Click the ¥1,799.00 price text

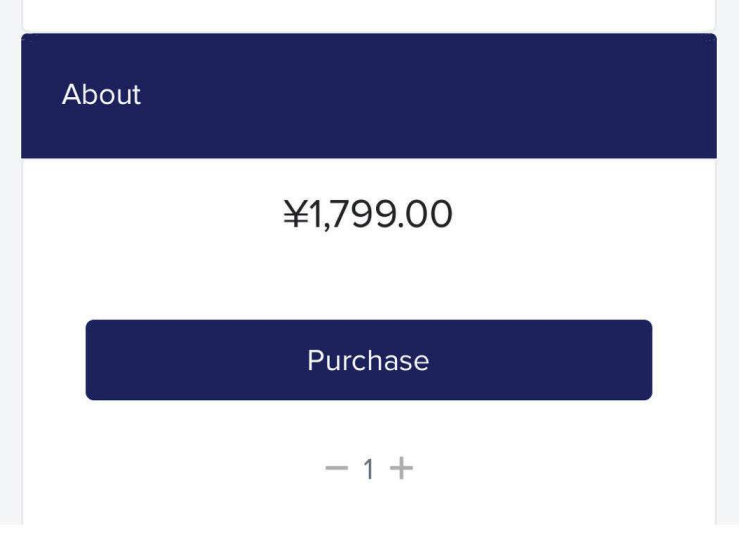point(368,215)
